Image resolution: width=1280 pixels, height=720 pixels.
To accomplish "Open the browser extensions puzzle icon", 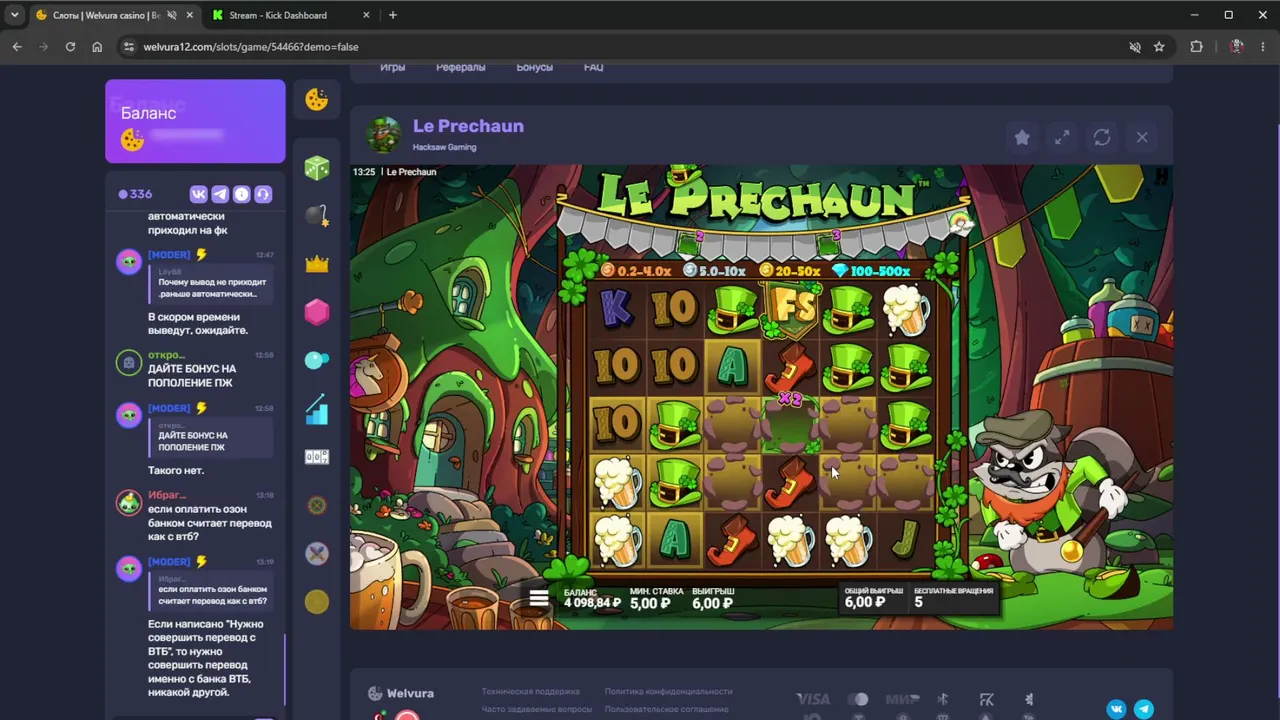I will [1196, 47].
